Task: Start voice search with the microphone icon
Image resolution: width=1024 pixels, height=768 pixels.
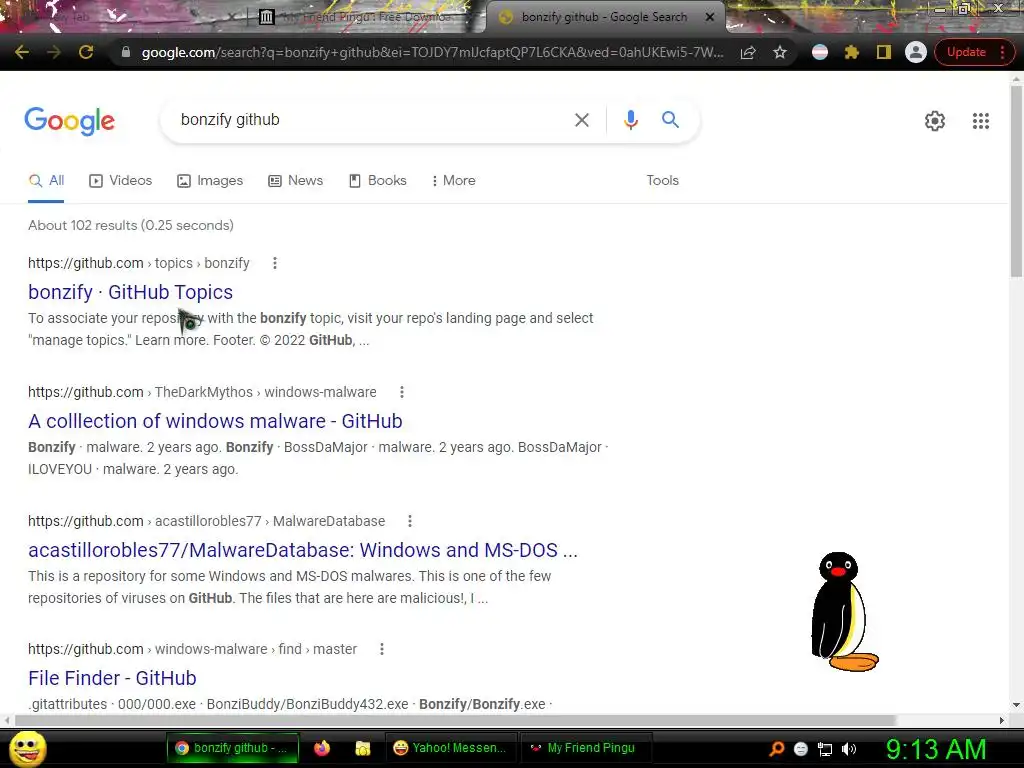Action: coord(630,120)
